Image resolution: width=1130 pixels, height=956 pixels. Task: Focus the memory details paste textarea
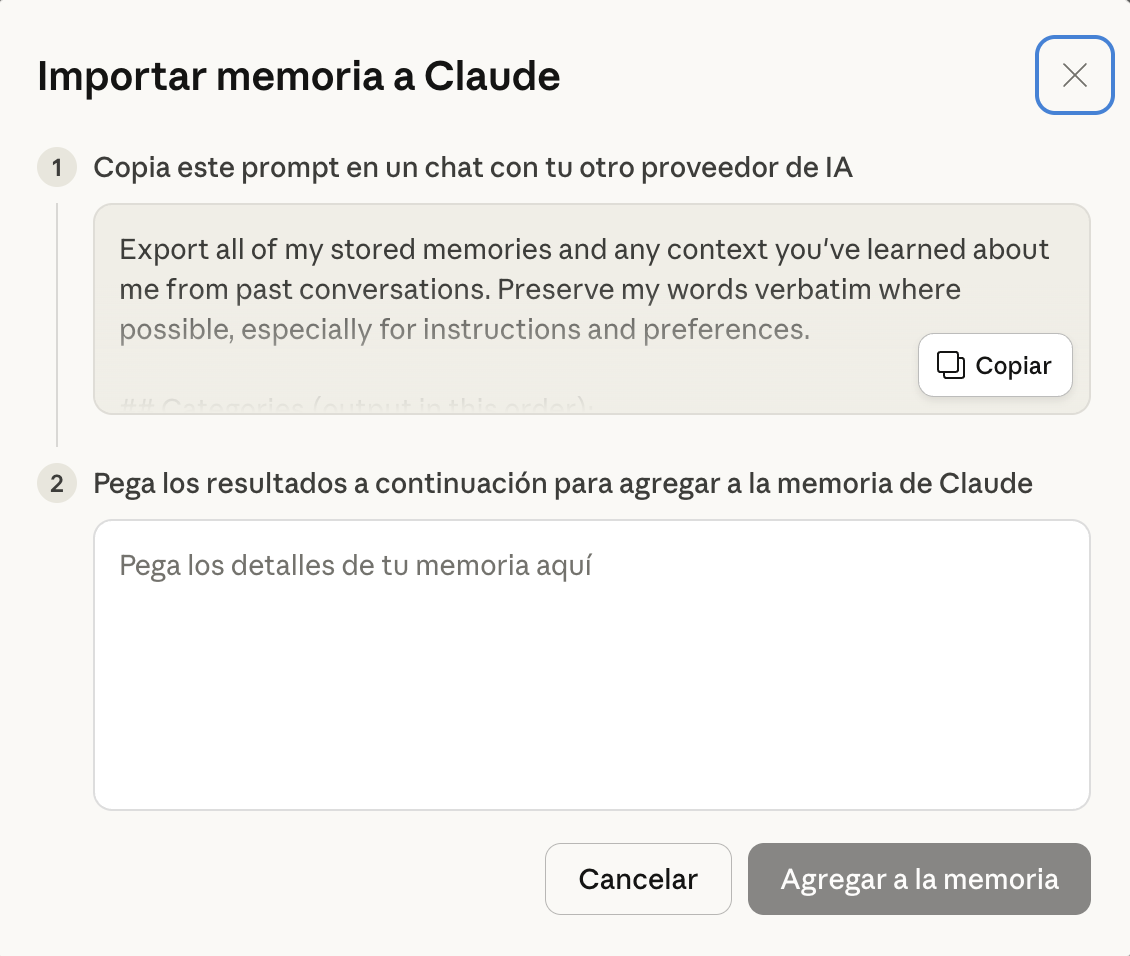tap(591, 665)
